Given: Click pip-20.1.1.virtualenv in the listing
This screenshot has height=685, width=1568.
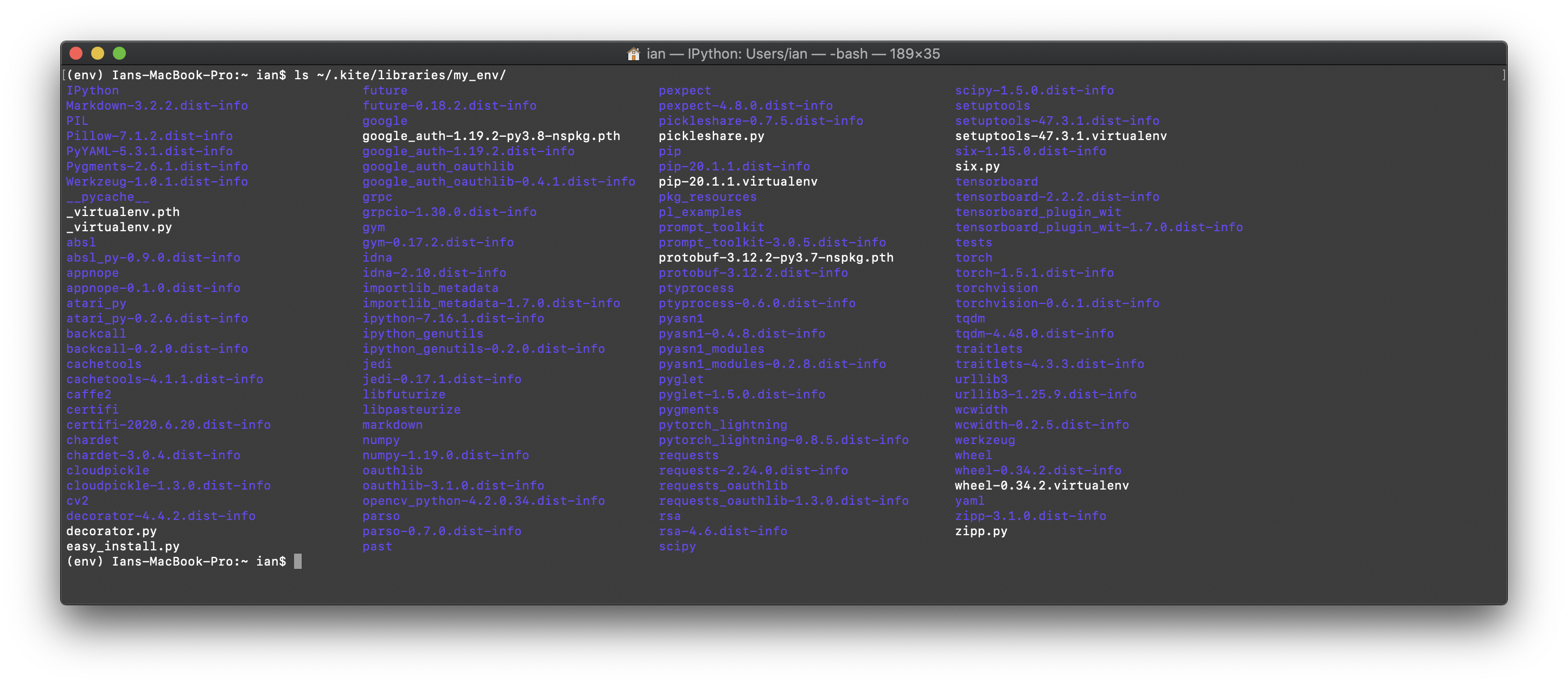Looking at the screenshot, I should (738, 181).
